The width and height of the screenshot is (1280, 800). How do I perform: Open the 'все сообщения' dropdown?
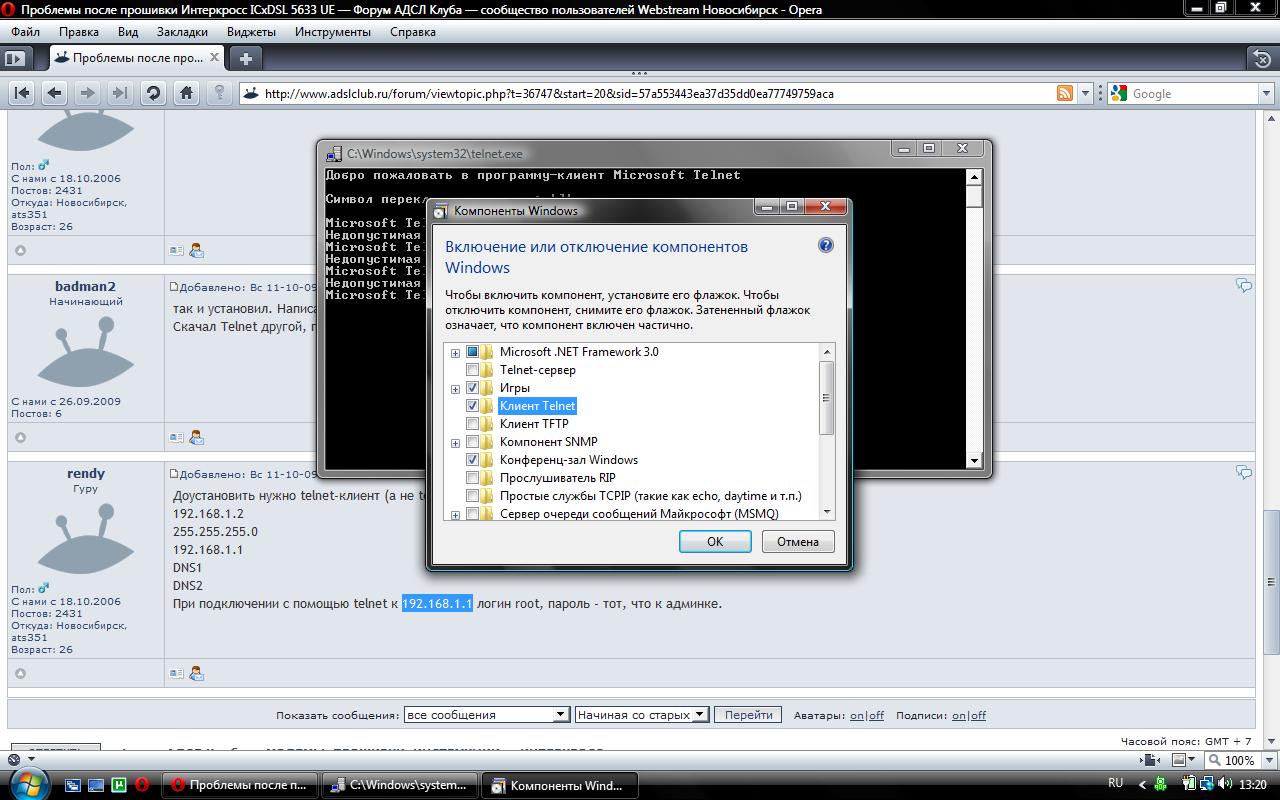[x=486, y=715]
